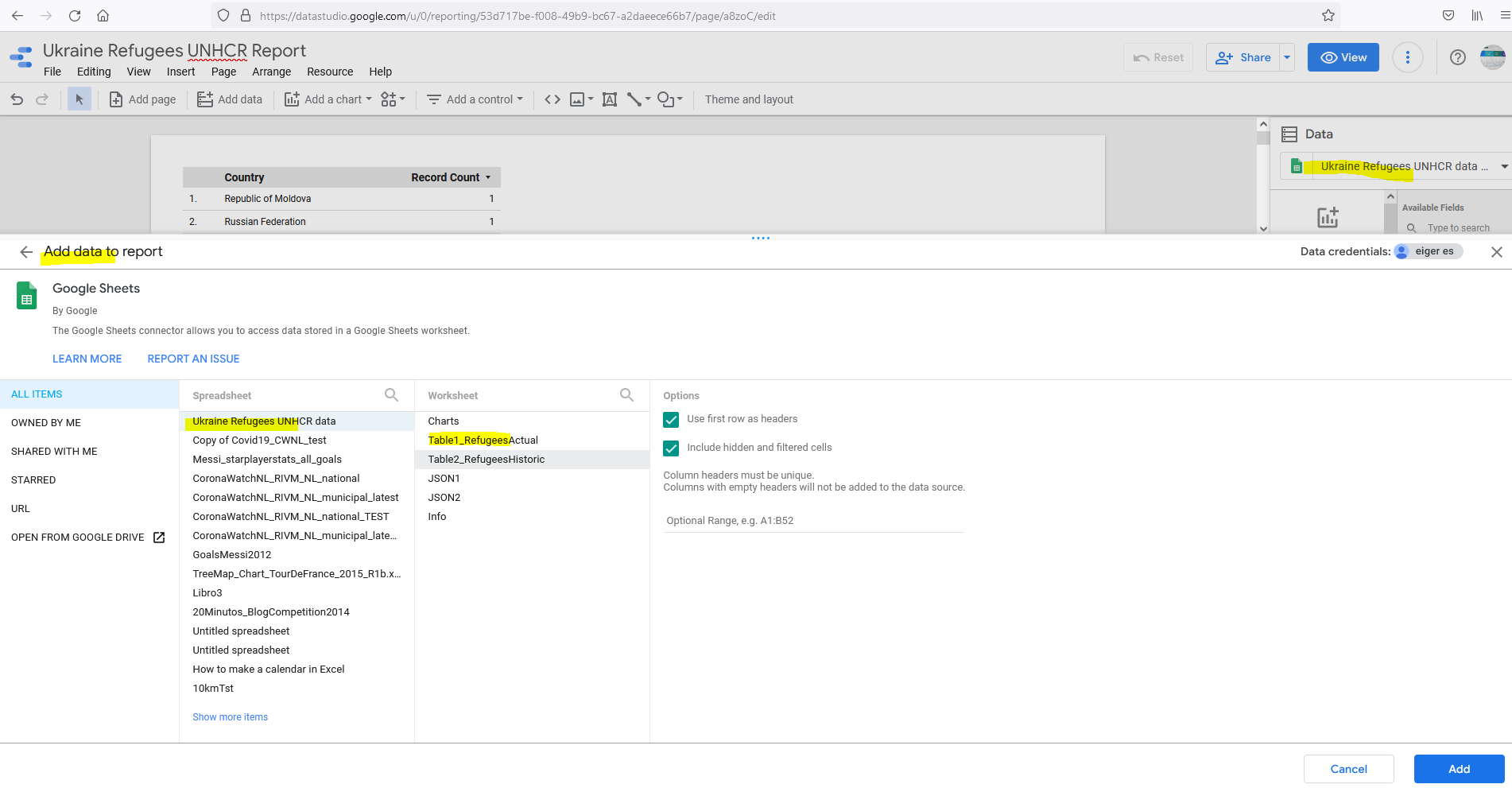Select the Charts worksheet

click(x=533, y=421)
